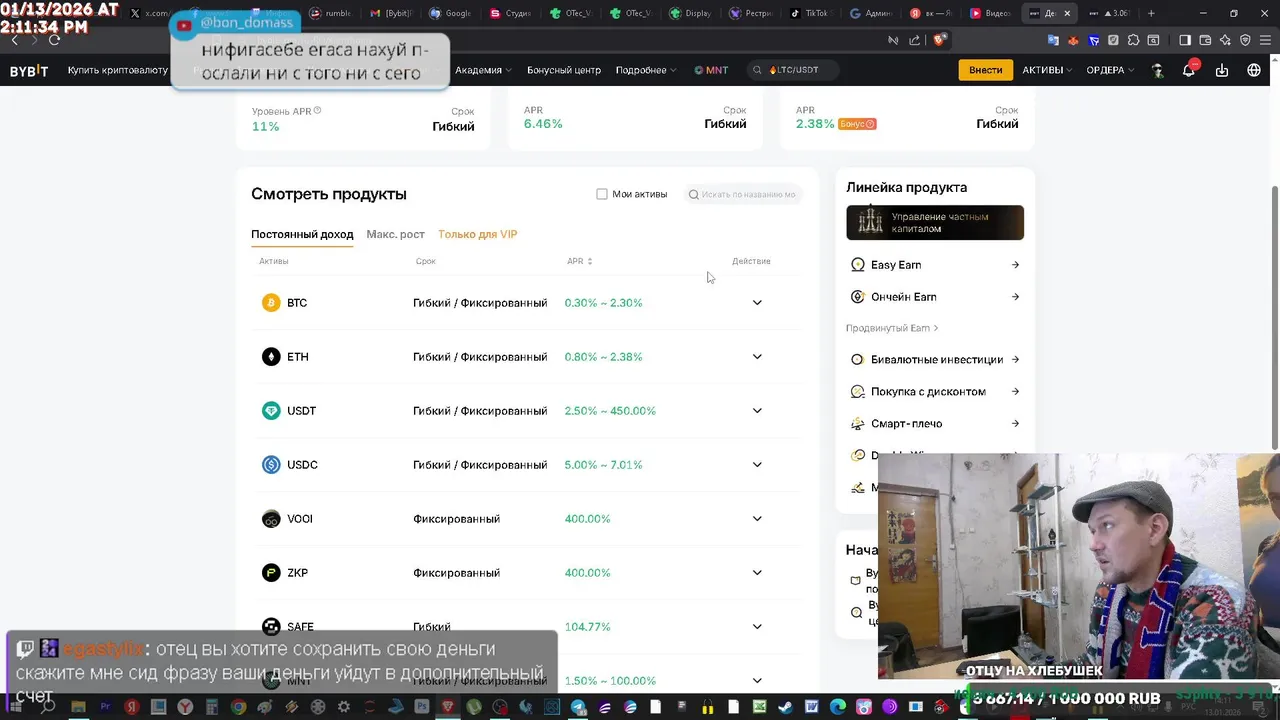Open the ОРДЕРА dropdown menu
The height and width of the screenshot is (720, 1280).
point(1110,70)
